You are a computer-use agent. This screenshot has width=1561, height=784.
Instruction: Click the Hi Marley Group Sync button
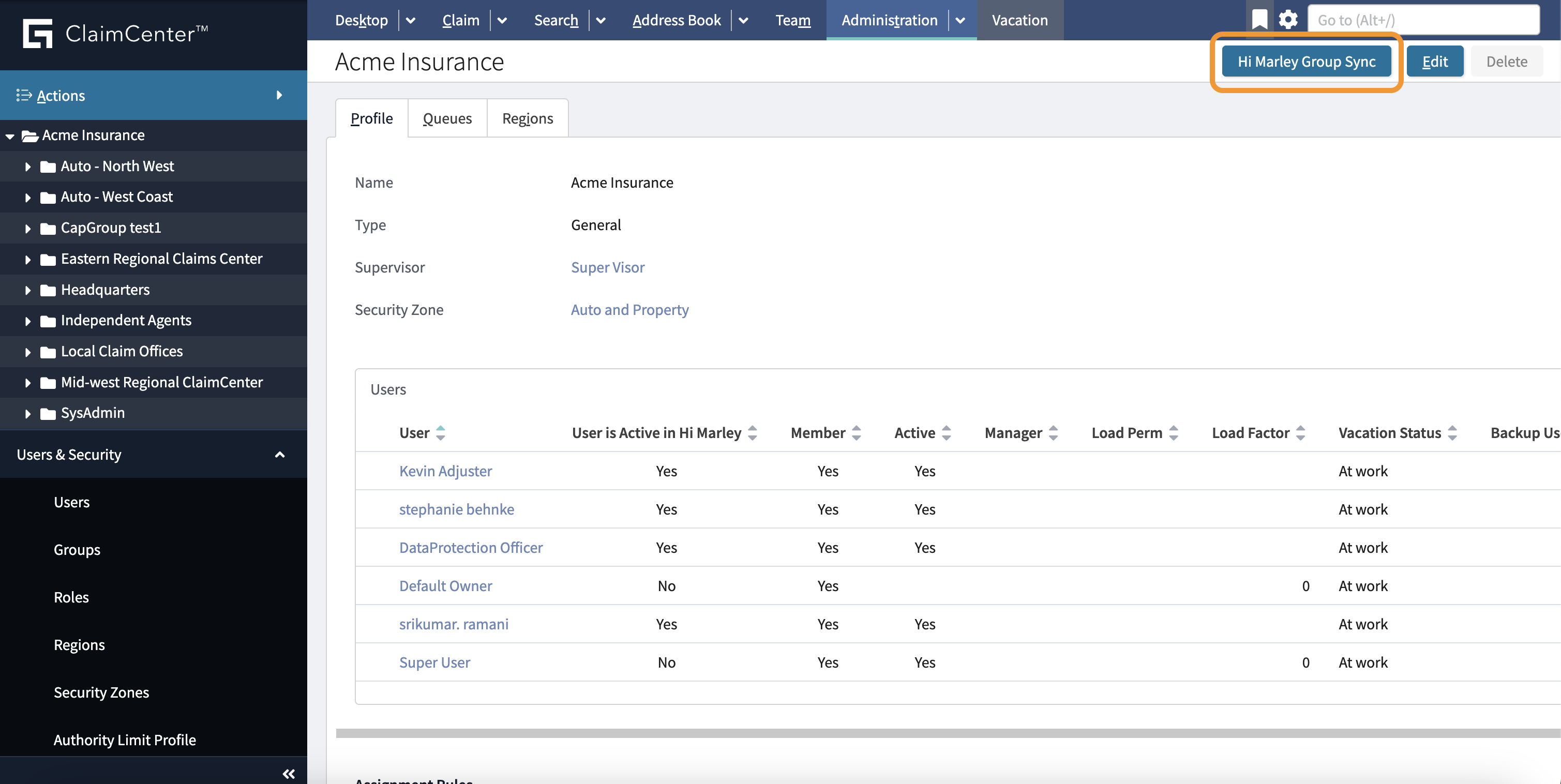pos(1307,61)
